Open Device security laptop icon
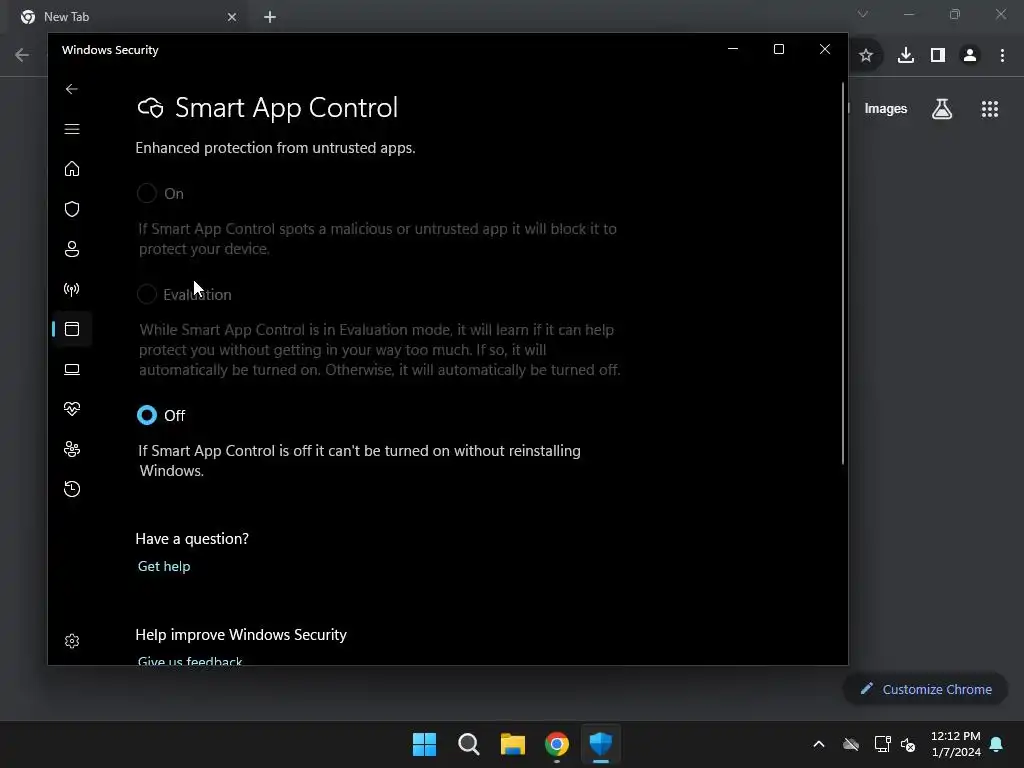This screenshot has width=1024, height=768. (72, 370)
